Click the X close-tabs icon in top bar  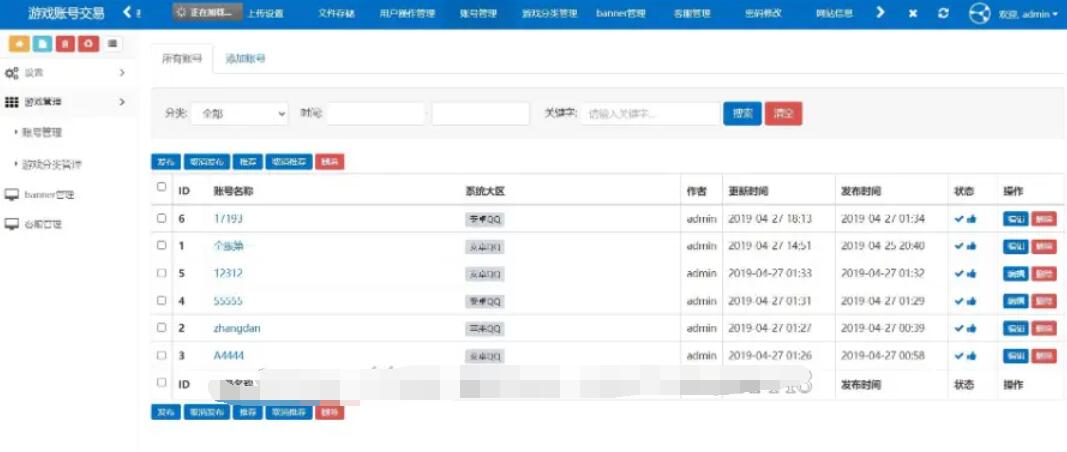(913, 14)
